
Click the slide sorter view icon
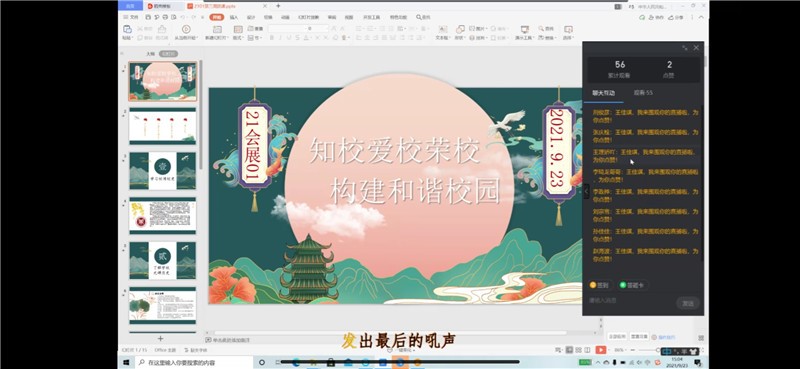[x=578, y=350]
